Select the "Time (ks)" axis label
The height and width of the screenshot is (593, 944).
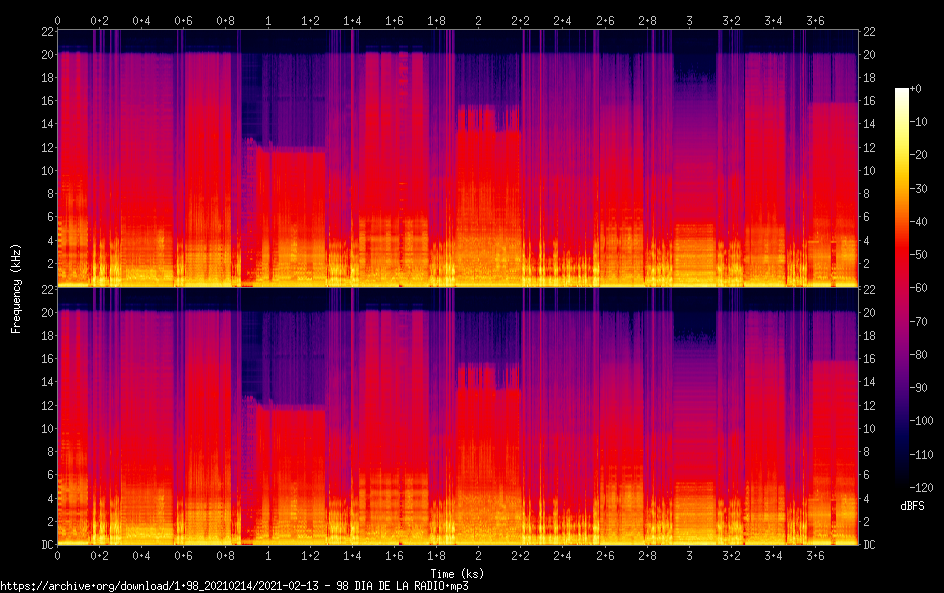pos(457,573)
